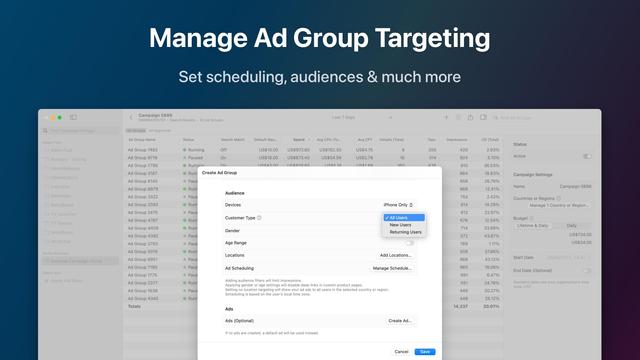Click the Add Locations button
Screen dimensions: 640x360
(396, 255)
